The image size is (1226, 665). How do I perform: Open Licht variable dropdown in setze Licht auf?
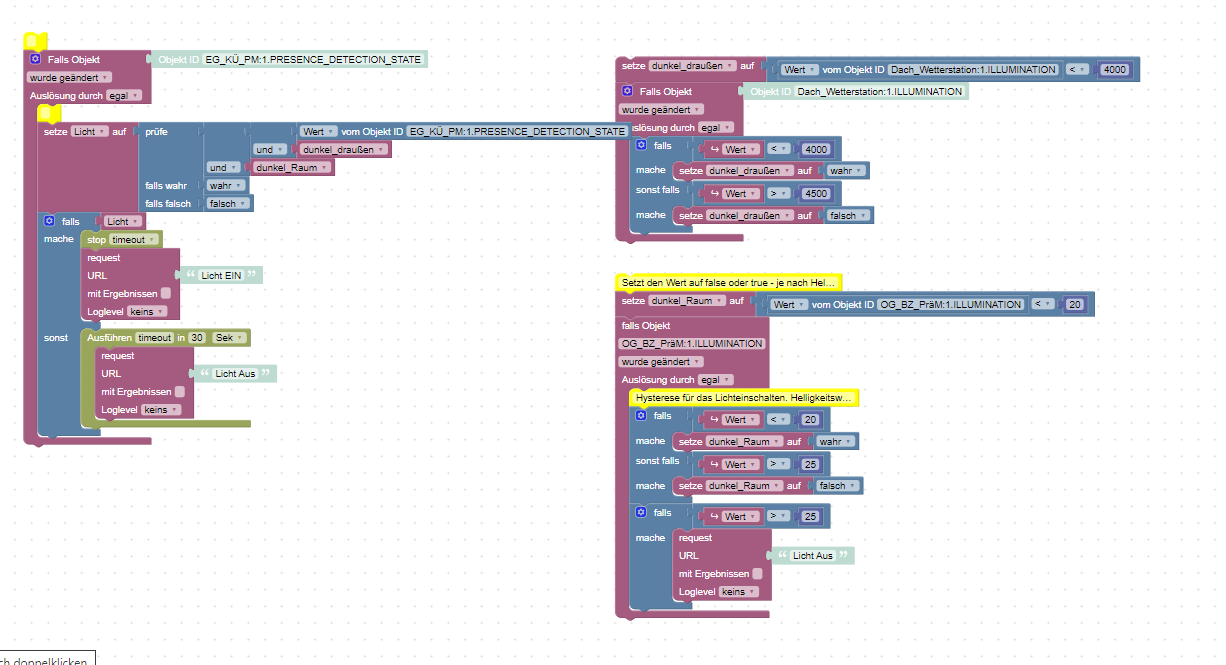pos(89,132)
